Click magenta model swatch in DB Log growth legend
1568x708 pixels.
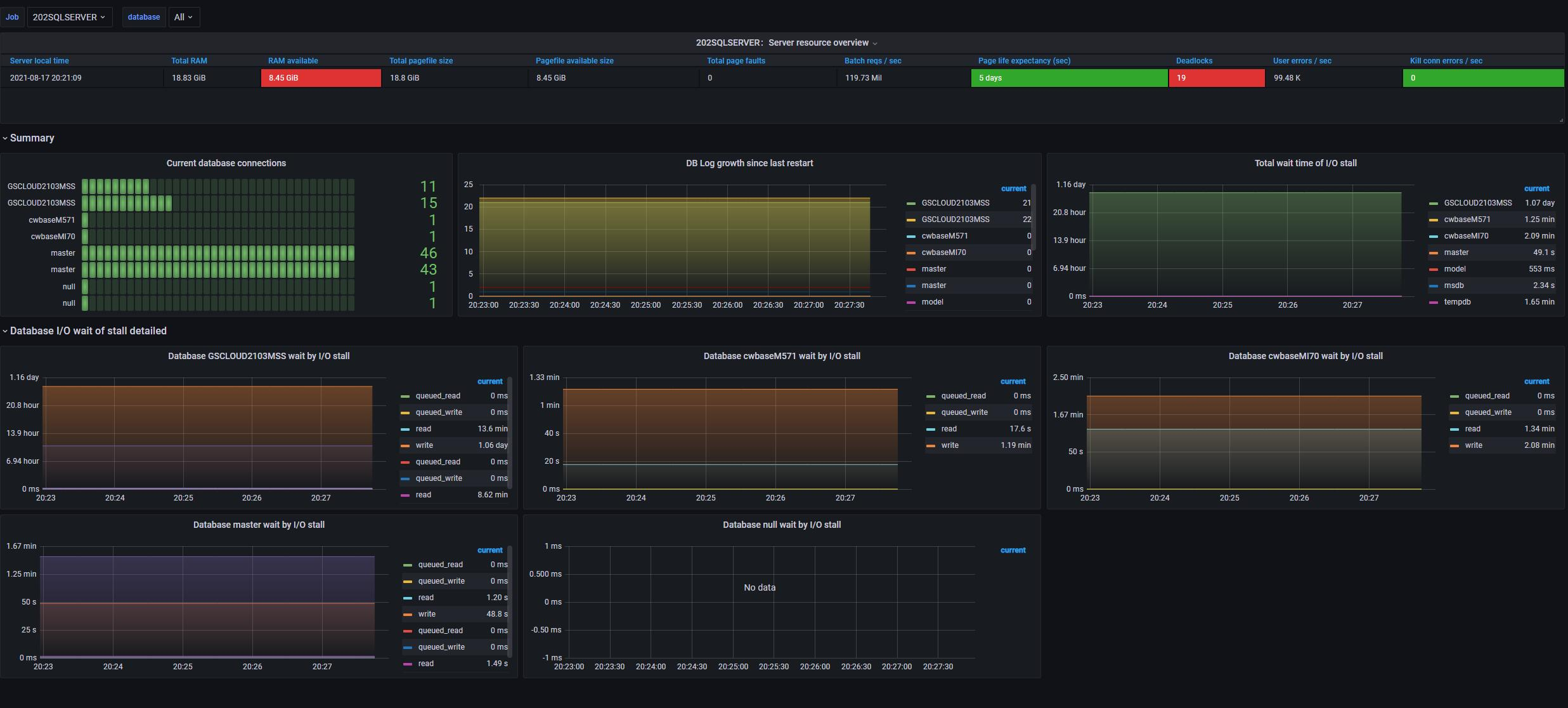[x=911, y=303]
